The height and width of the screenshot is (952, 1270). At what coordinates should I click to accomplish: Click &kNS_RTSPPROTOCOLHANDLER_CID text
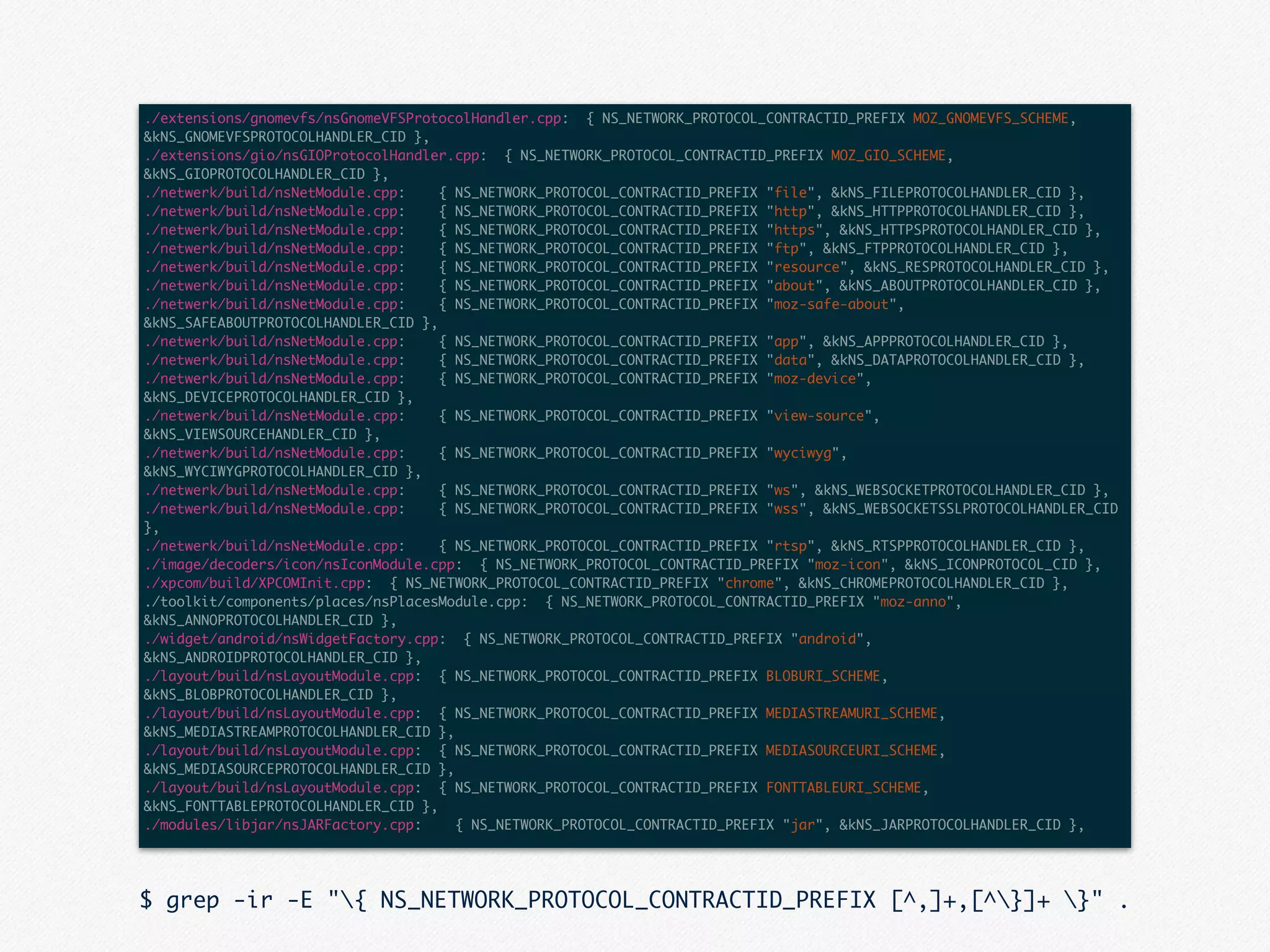pyautogui.click(x=946, y=546)
